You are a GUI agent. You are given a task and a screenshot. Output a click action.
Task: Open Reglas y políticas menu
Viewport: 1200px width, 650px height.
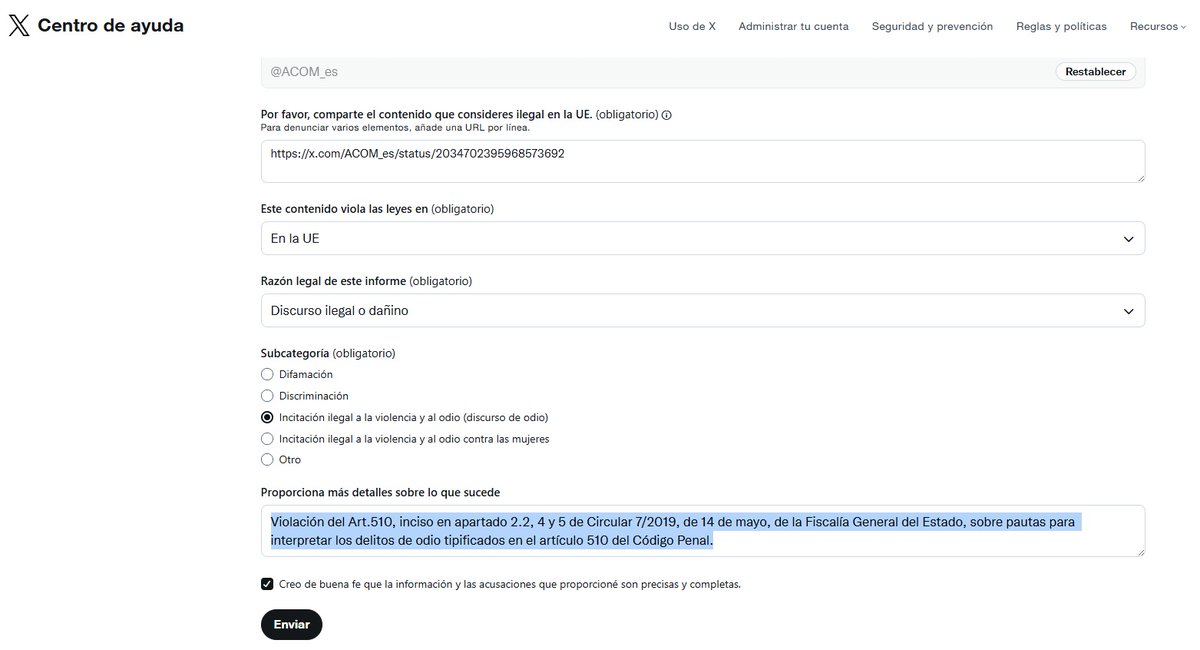coord(1061,26)
